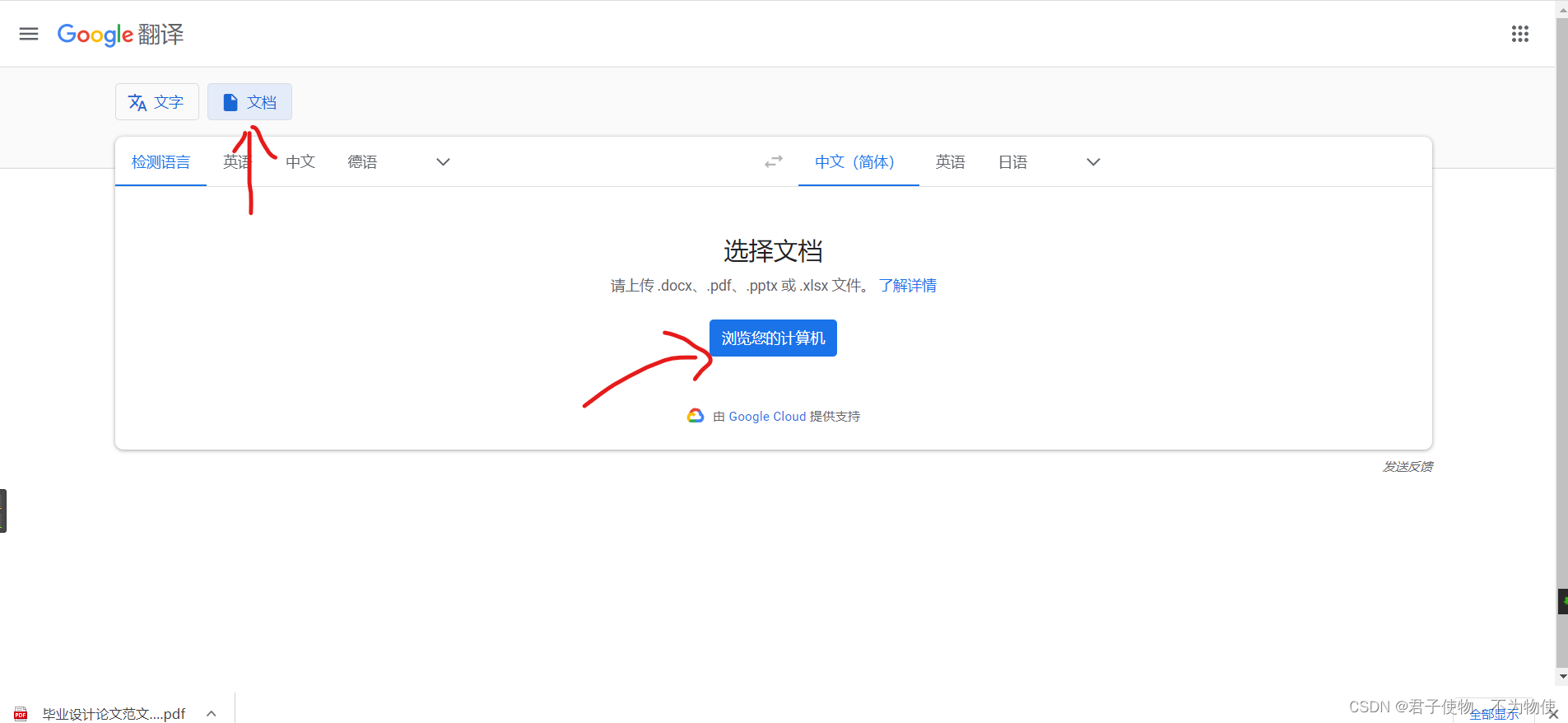The image size is (1568, 723).
Task: Close the downloads bar
Action: tap(1553, 714)
